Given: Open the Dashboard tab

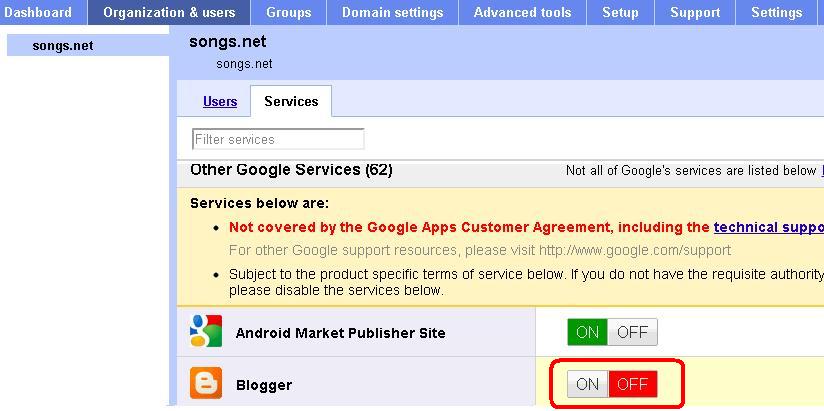Looking at the screenshot, I should 43,13.
